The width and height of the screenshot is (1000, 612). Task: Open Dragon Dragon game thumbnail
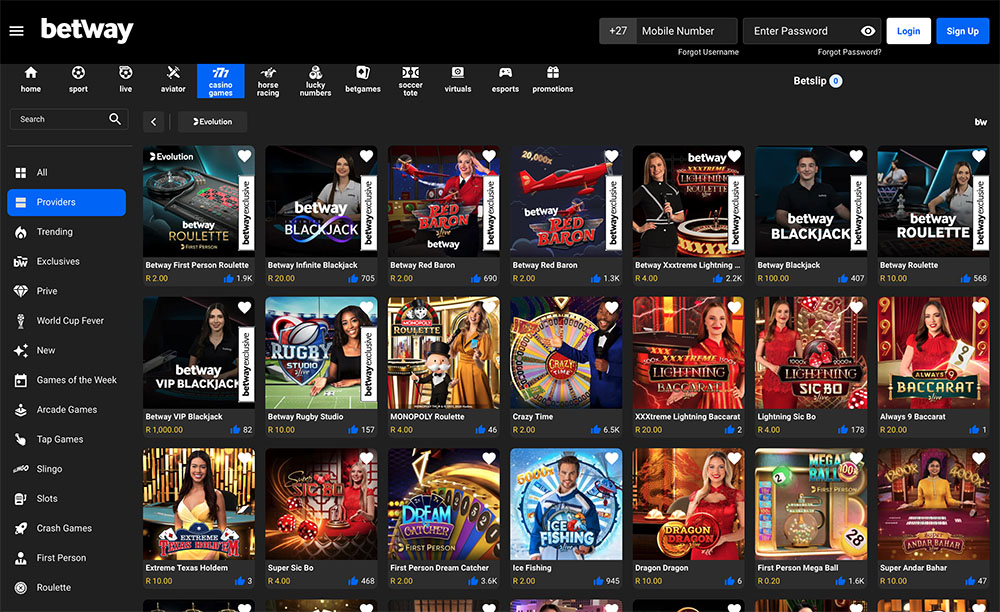pyautogui.click(x=688, y=504)
